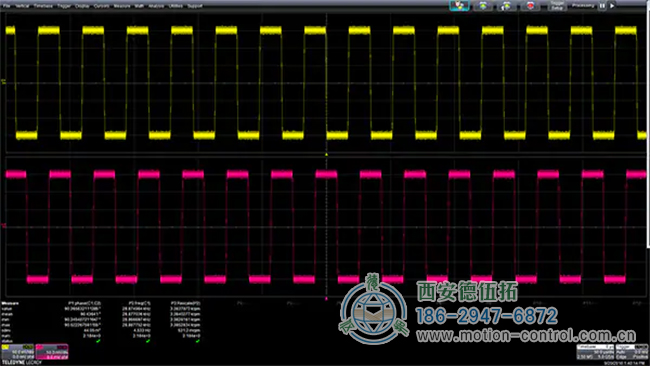Click the green-light toolbar icon

pyautogui.click(x=483, y=5)
